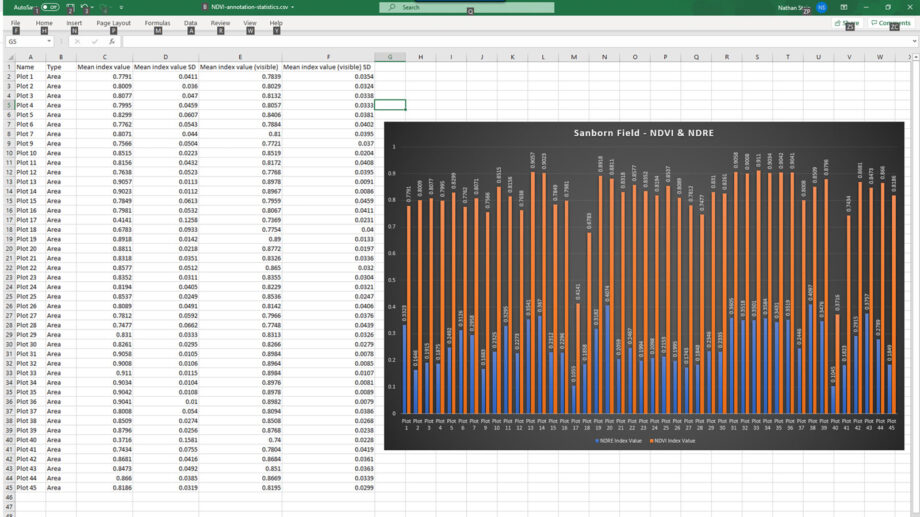920x517 pixels.
Task: Click the selected cell G5
Action: pos(390,105)
